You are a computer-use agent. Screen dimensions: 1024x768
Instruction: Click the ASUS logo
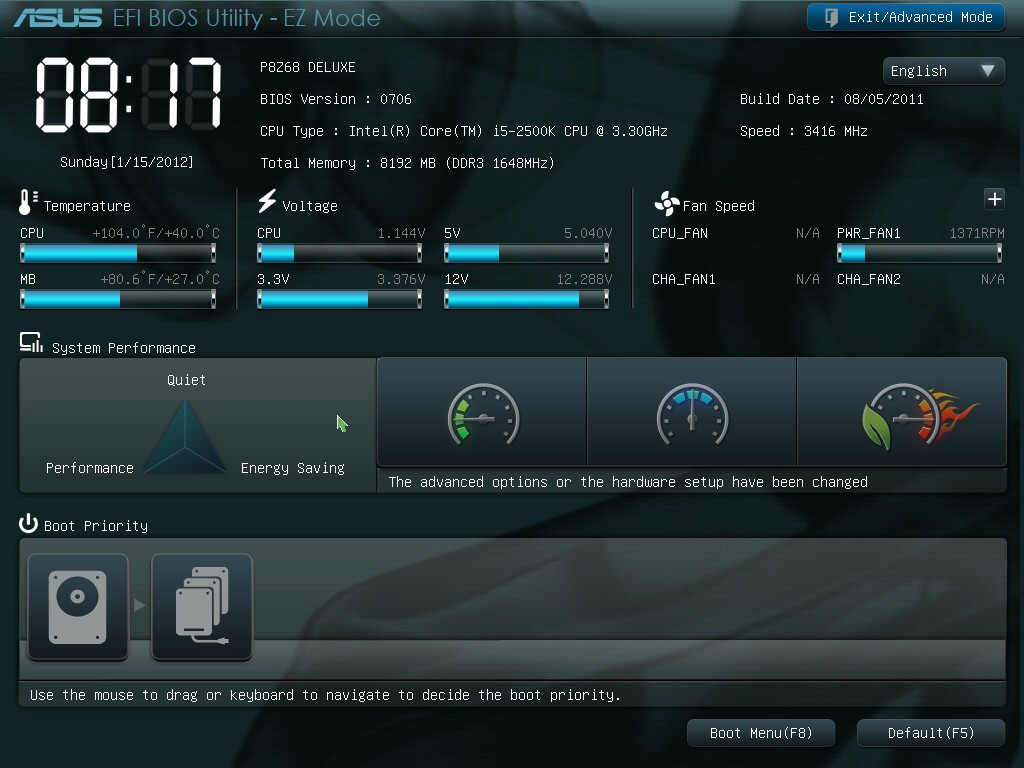[x=58, y=18]
